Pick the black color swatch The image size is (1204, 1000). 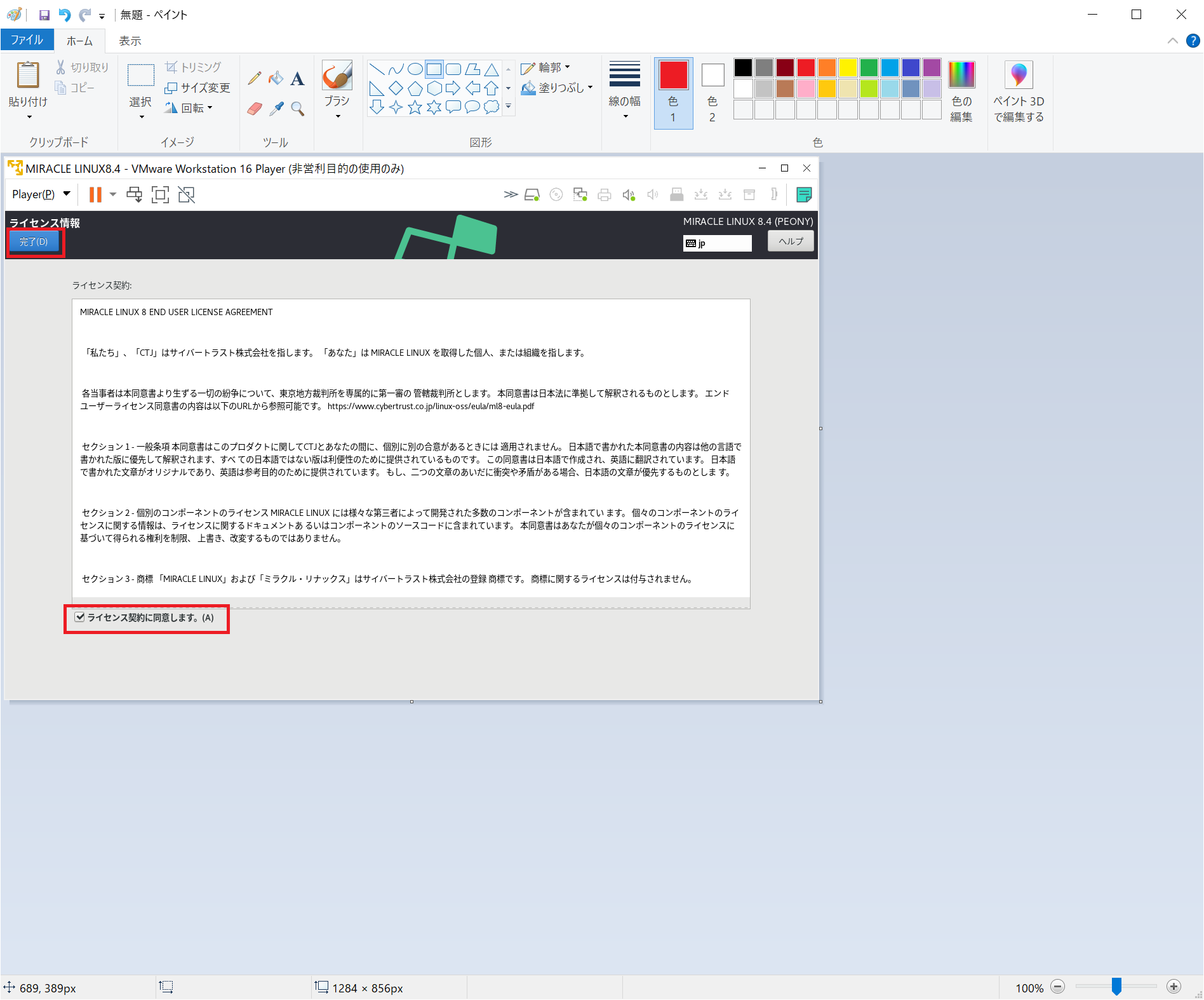point(743,67)
